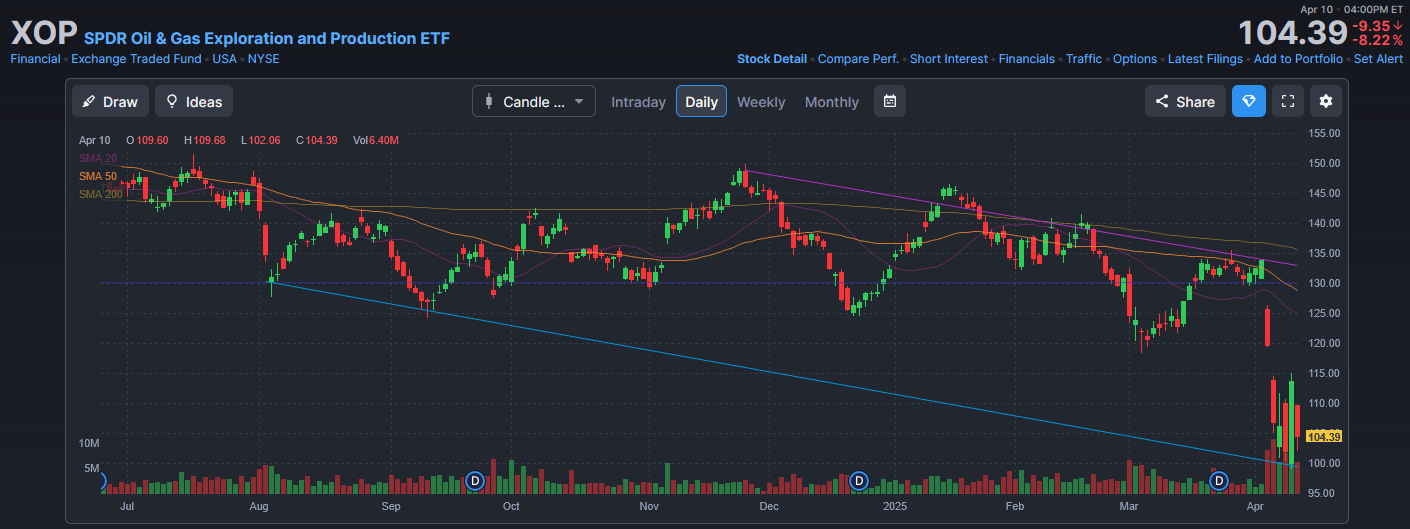Viewport: 1410px width, 529px height.
Task: Open the Short Interest tab
Action: (948, 59)
